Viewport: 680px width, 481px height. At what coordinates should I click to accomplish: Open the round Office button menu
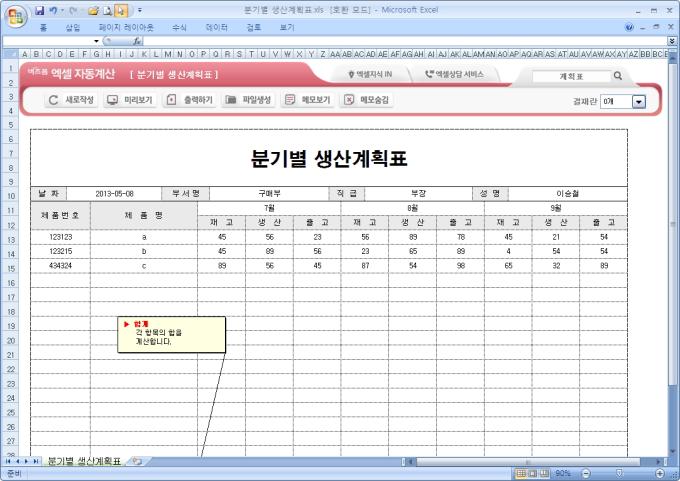[x=16, y=17]
